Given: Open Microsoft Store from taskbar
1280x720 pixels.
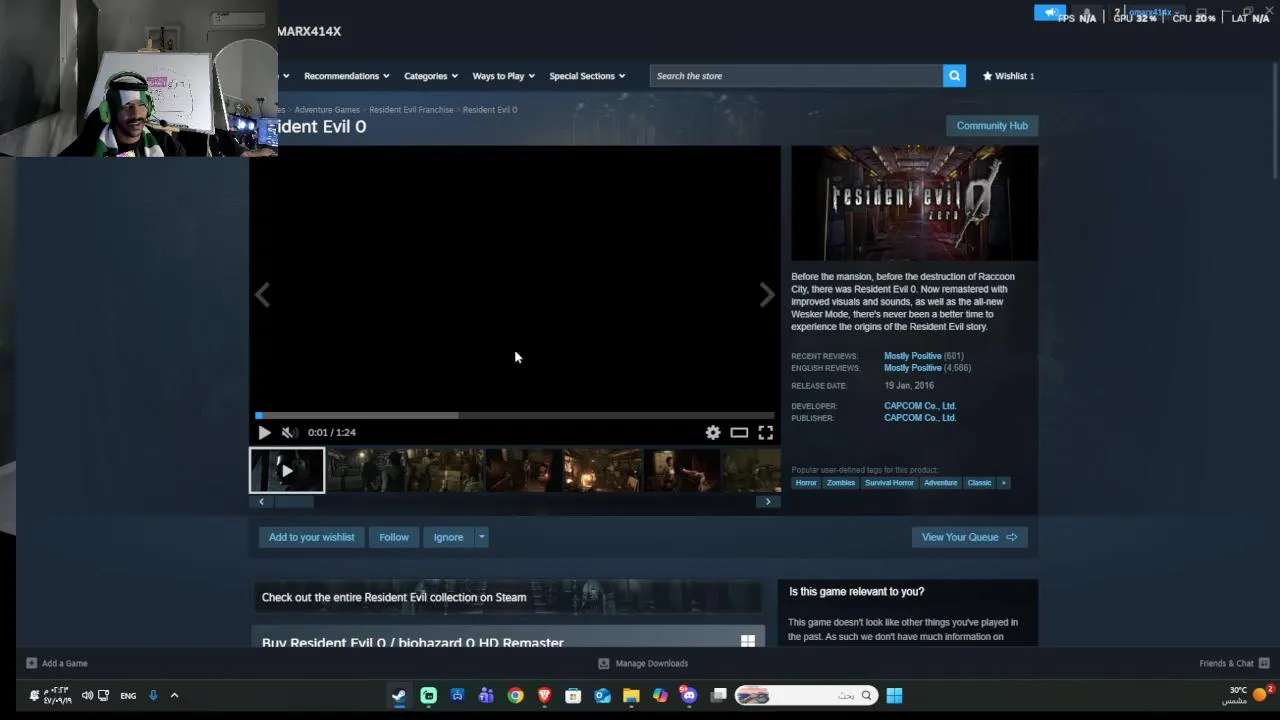Looking at the screenshot, I should [573, 696].
